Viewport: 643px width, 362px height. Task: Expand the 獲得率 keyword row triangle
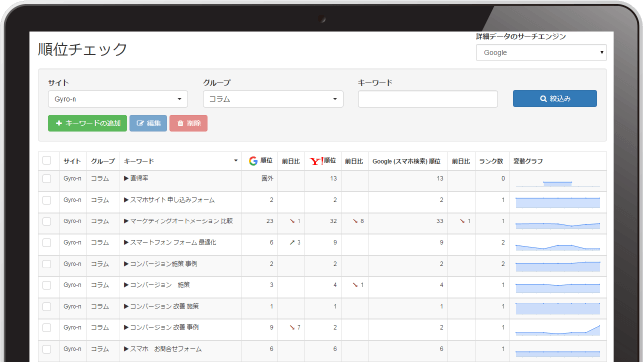pos(126,178)
